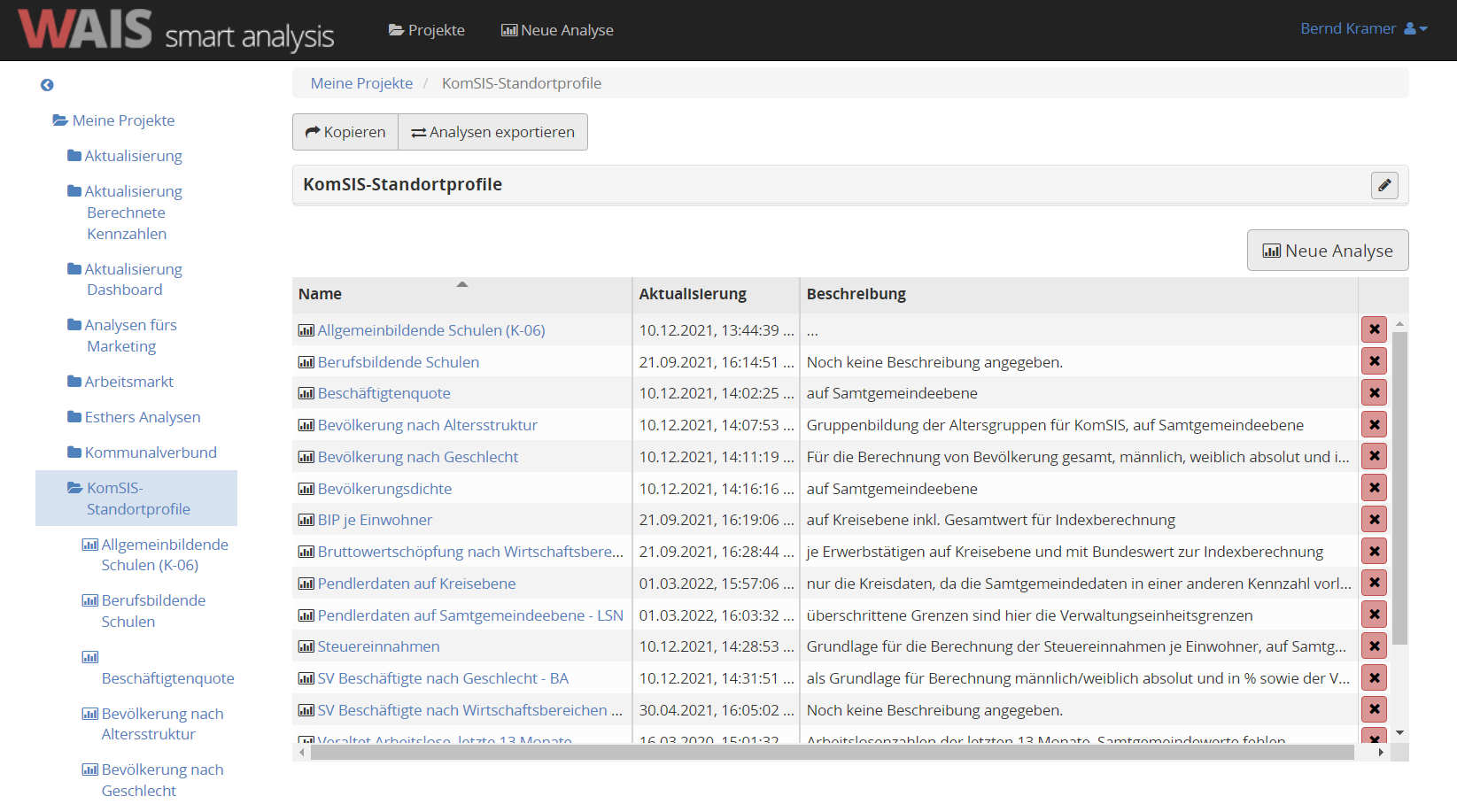Open sidebar item Bevölkerung nach Altersstruktur
Image resolution: width=1457 pixels, height=812 pixels.
[153, 723]
